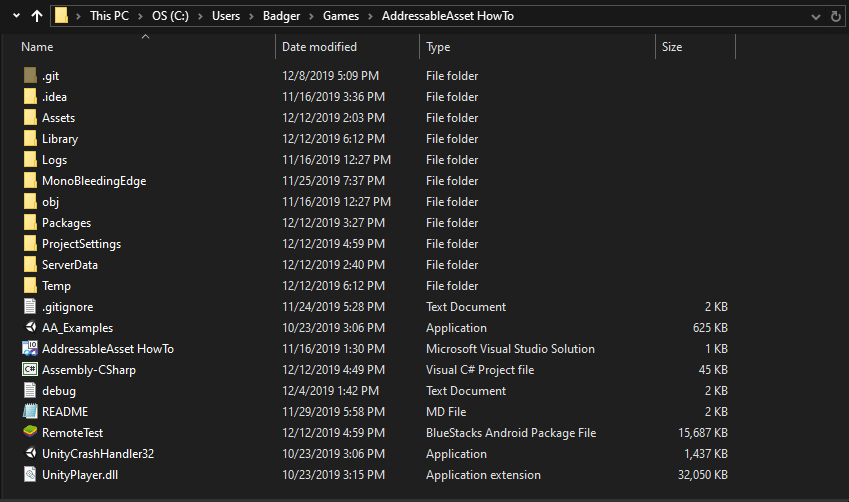The width and height of the screenshot is (849, 502).
Task: Click the 'Assembly-CSharp' file name
Action: (89, 370)
